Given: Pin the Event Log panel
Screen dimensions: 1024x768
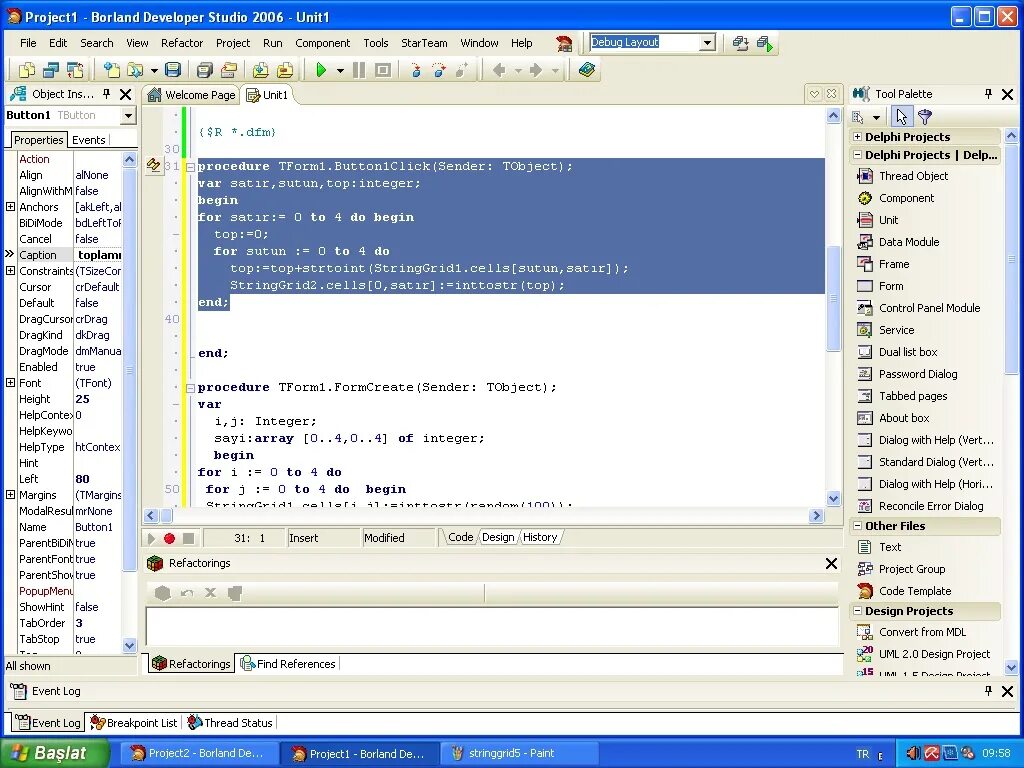Looking at the screenshot, I should coord(988,690).
